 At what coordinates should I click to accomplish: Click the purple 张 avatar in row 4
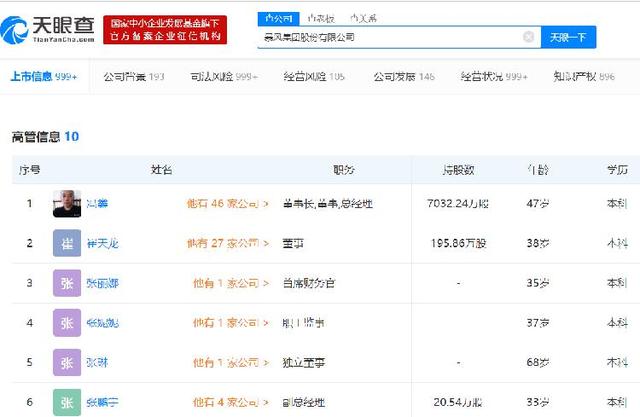(x=67, y=323)
